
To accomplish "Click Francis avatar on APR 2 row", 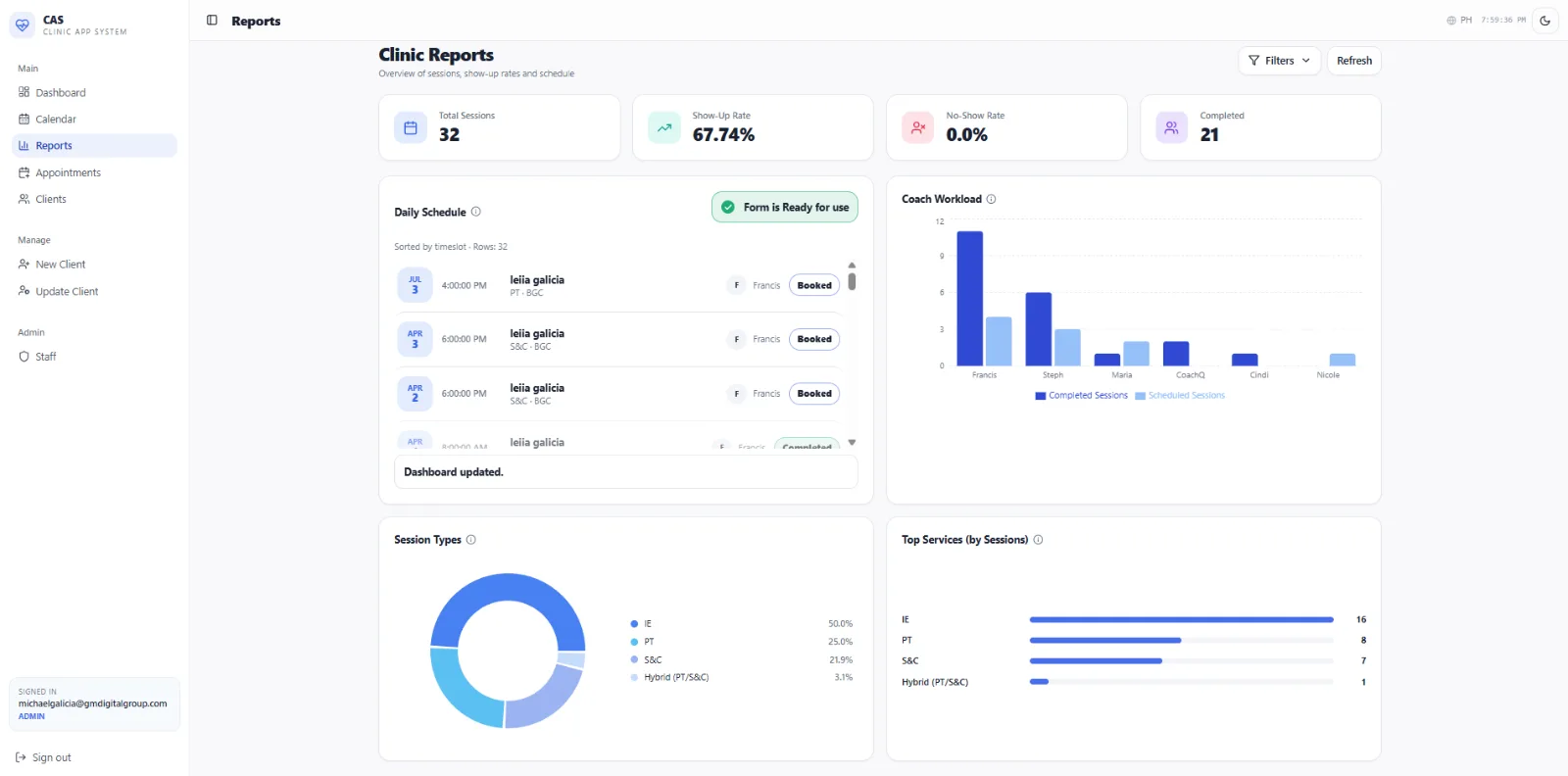I will (736, 394).
